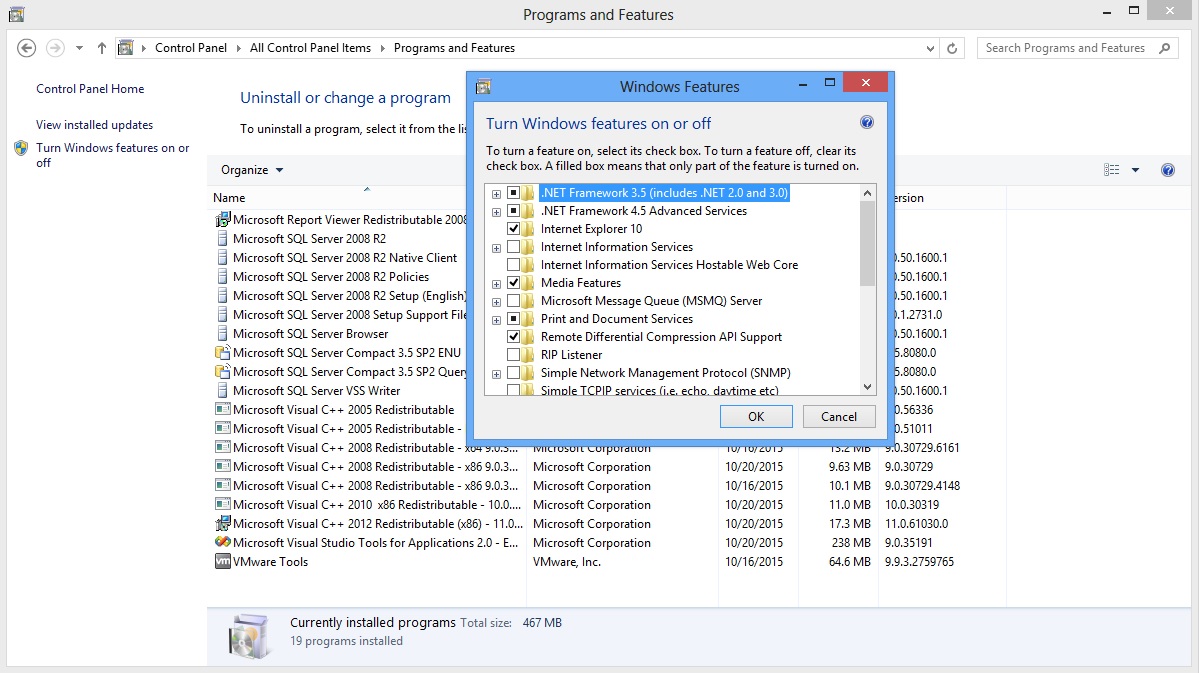
Task: Uncheck Media Features checkbox
Action: pyautogui.click(x=514, y=283)
